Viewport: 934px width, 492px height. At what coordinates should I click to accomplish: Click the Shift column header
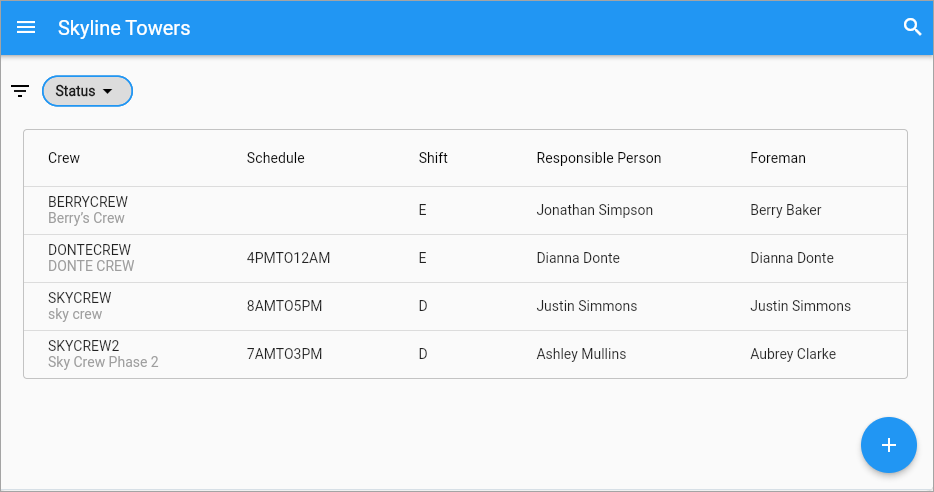tap(432, 158)
